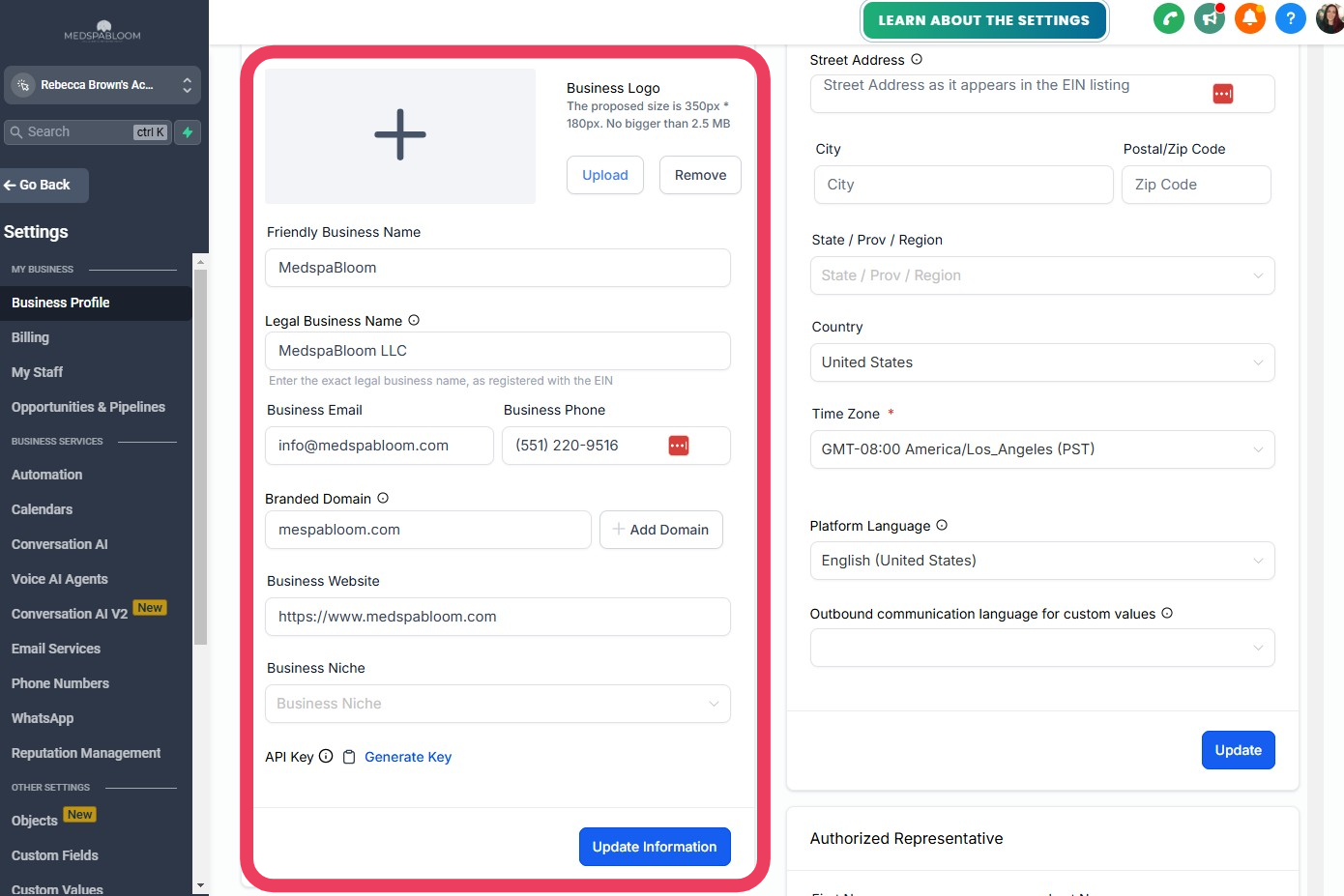1344x896 pixels.
Task: Click the blue help question mark icon
Action: 1291,18
